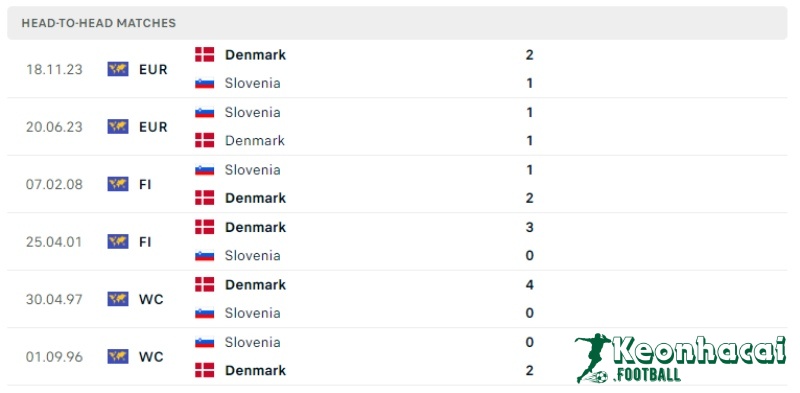Open Denmark team in 18.11.23 match
Image resolution: width=800 pixels, height=393 pixels.
click(x=255, y=55)
